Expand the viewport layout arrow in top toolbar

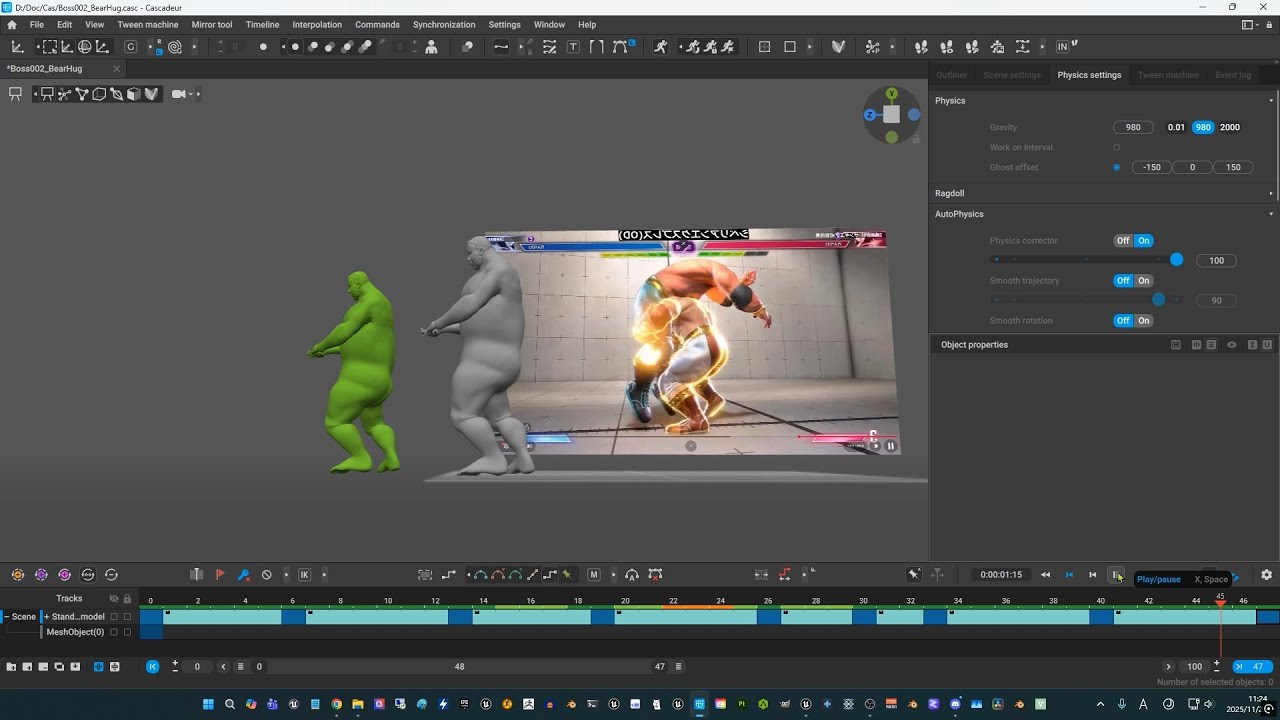tap(810, 47)
